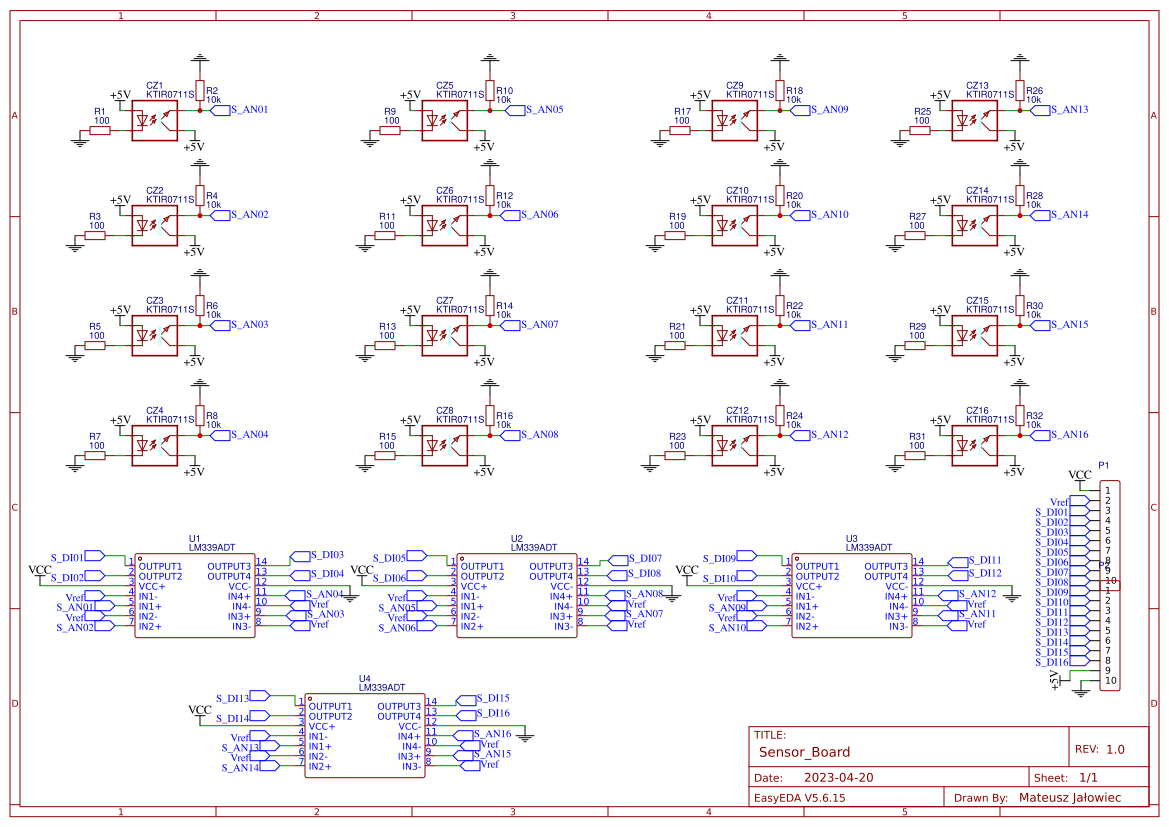Click the S_DI16 net flag near U4
1169x827 pixels.
point(481,715)
